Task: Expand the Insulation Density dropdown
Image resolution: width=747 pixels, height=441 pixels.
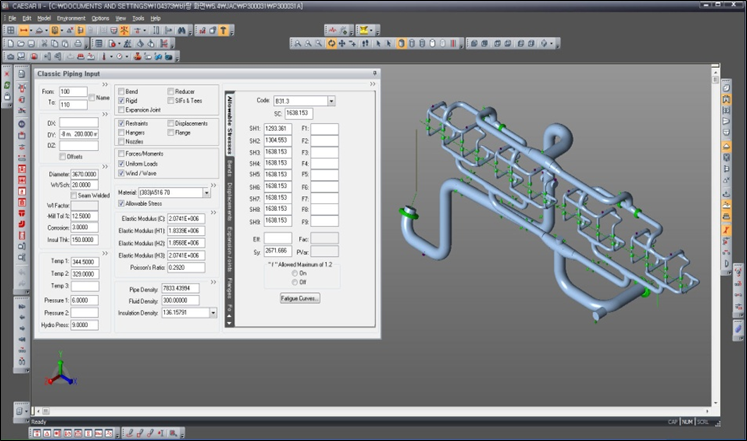Action: 215,312
